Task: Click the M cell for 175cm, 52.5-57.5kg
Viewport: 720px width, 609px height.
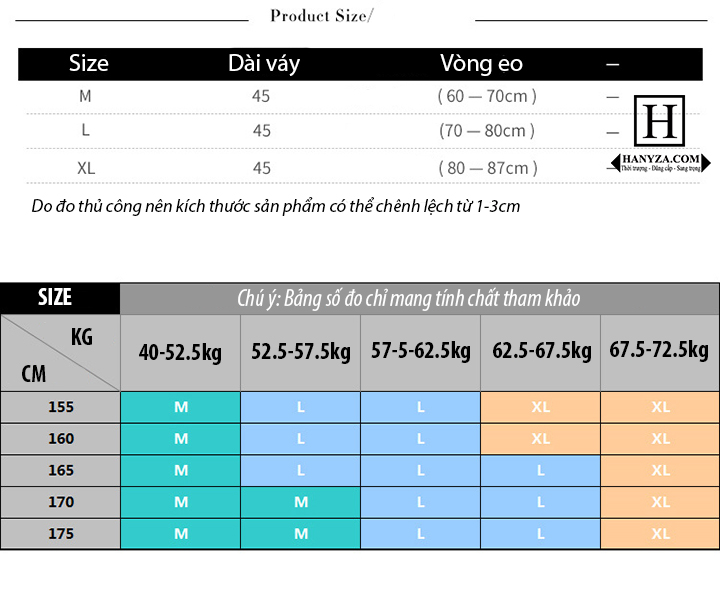Action: point(301,534)
